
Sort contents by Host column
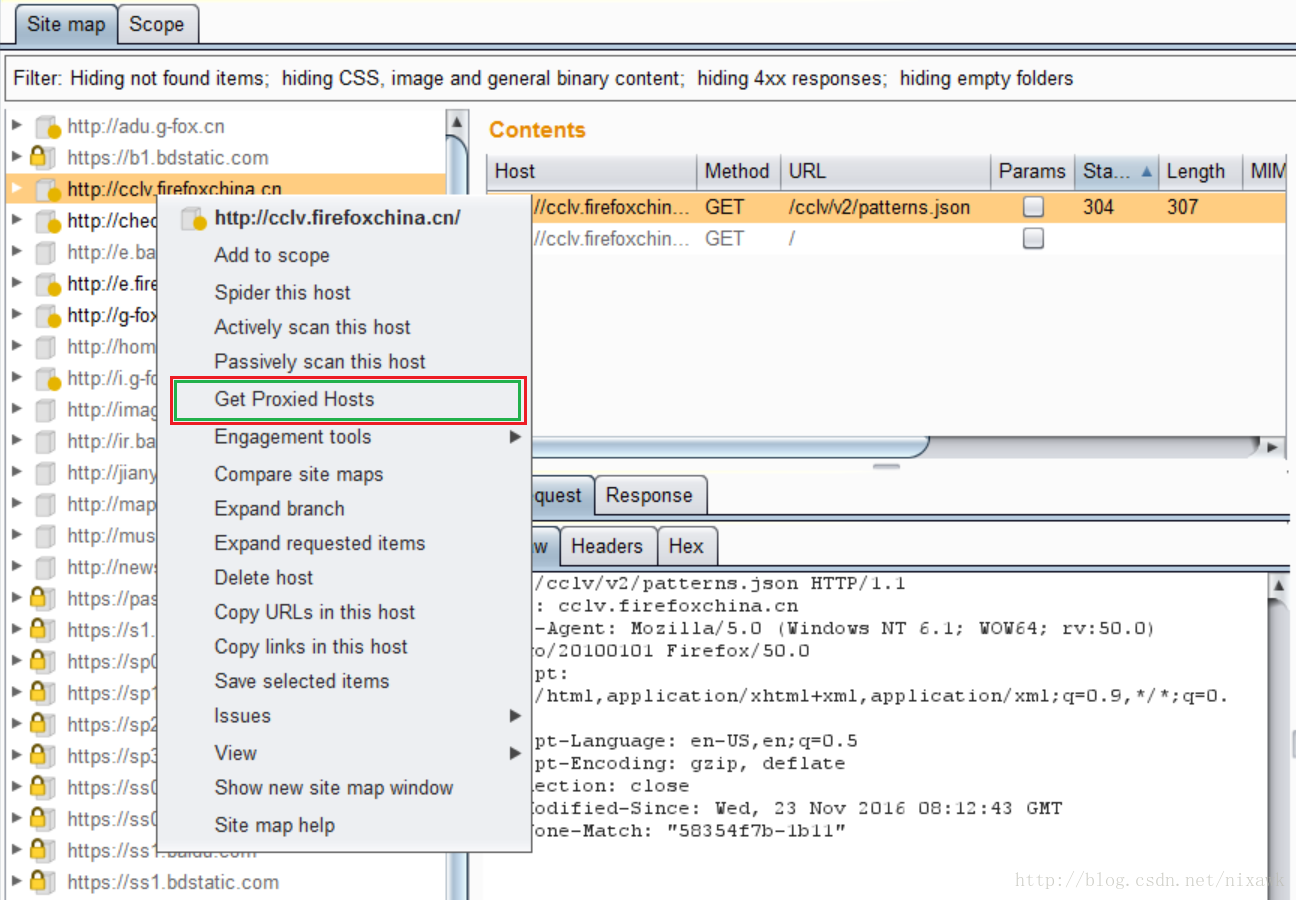coord(591,171)
